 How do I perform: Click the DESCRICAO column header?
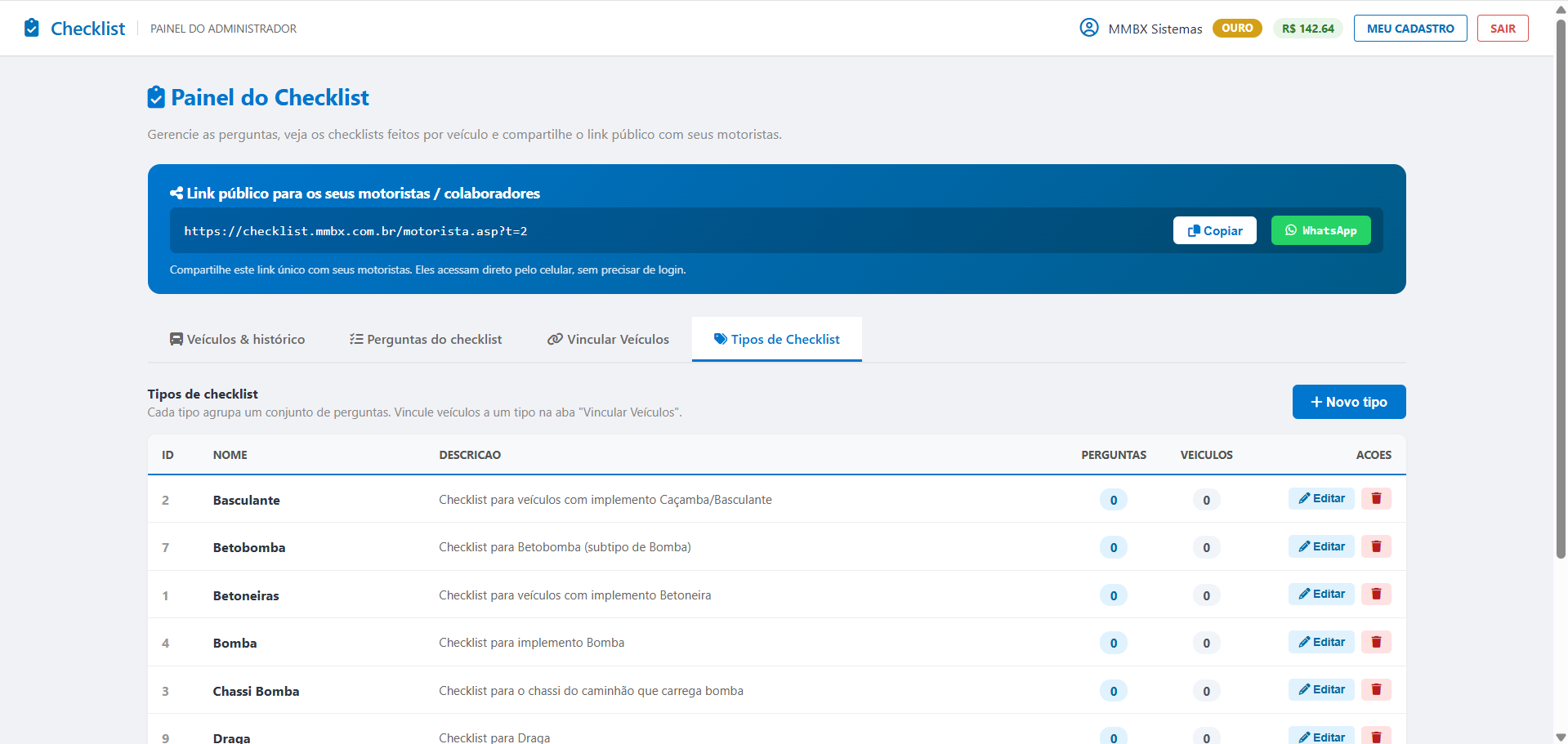(470, 455)
